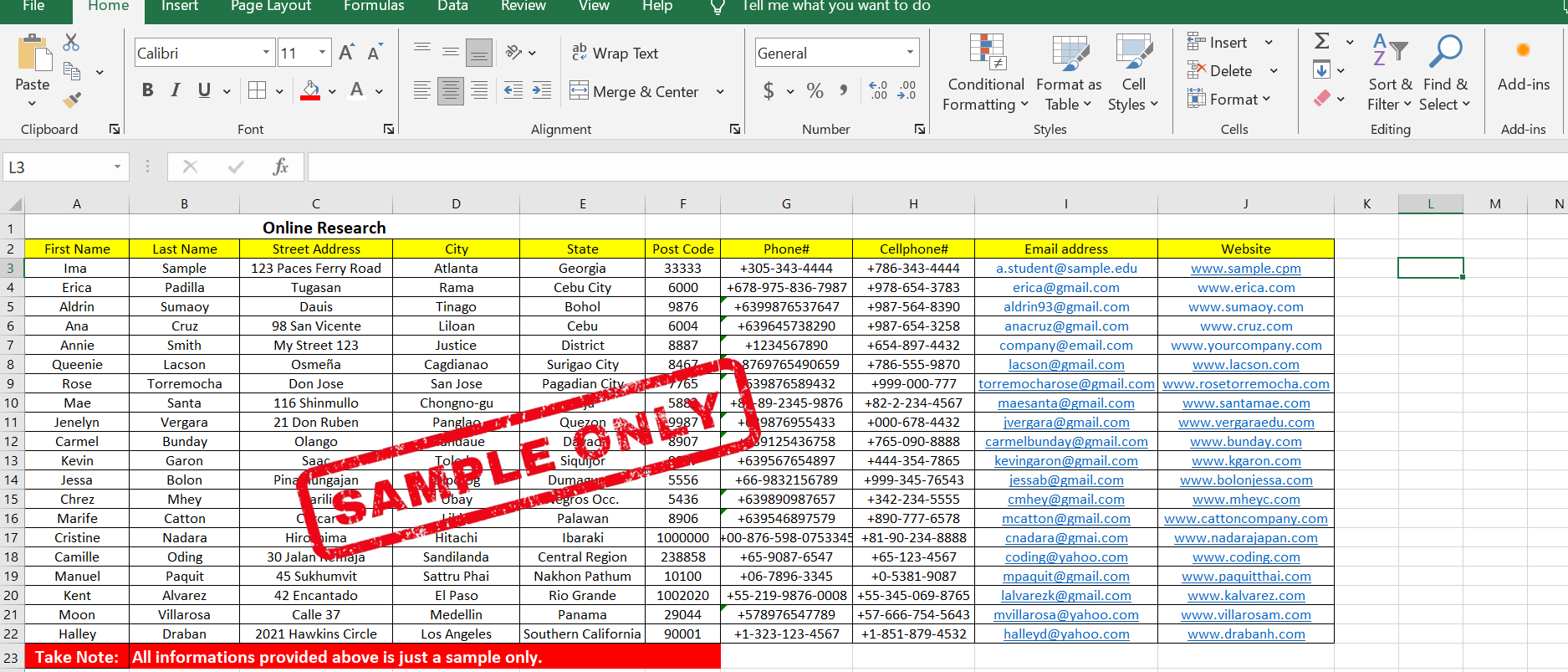Select the Format Painter brush
Image resolution: width=1568 pixels, height=672 pixels.
point(72,100)
